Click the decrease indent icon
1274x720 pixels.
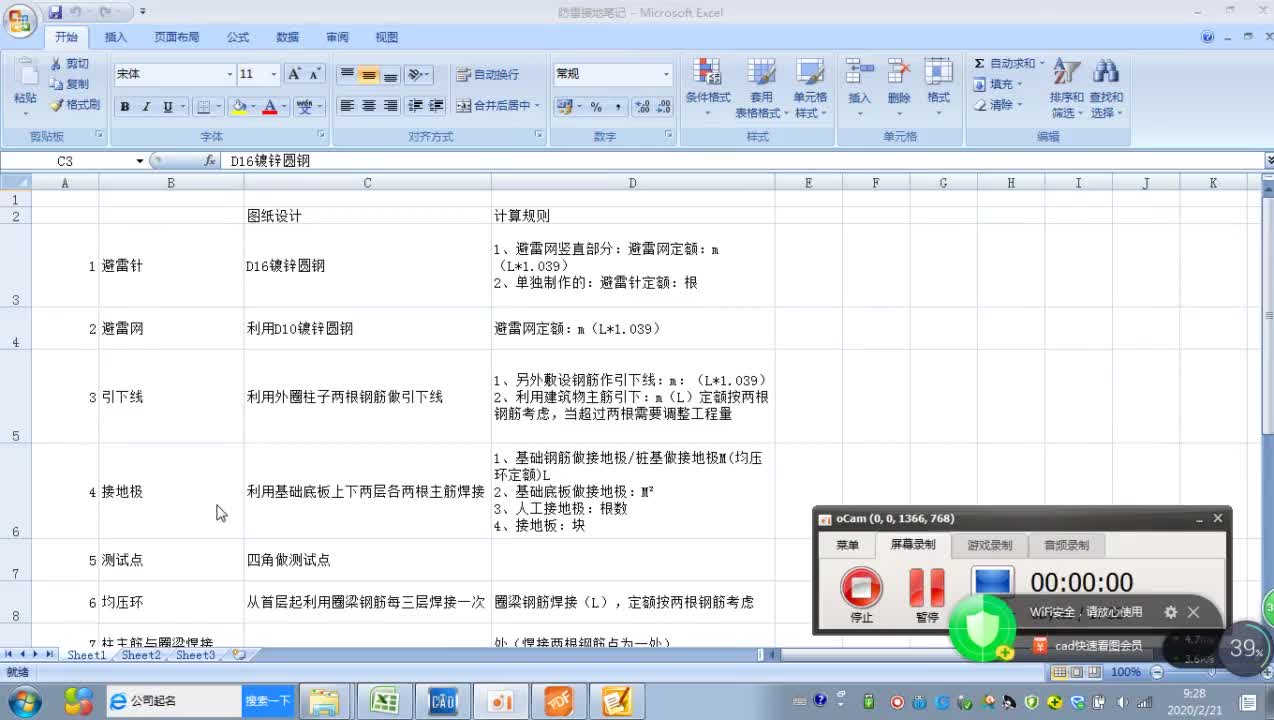(416, 106)
